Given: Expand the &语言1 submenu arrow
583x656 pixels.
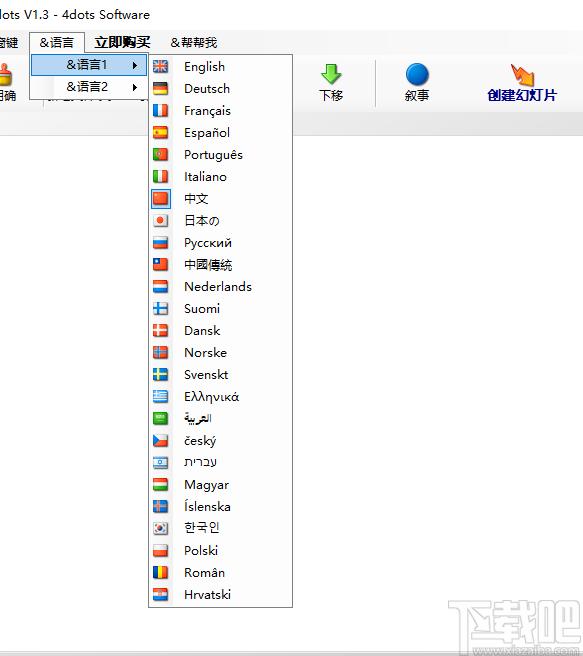Looking at the screenshot, I should coord(135,65).
